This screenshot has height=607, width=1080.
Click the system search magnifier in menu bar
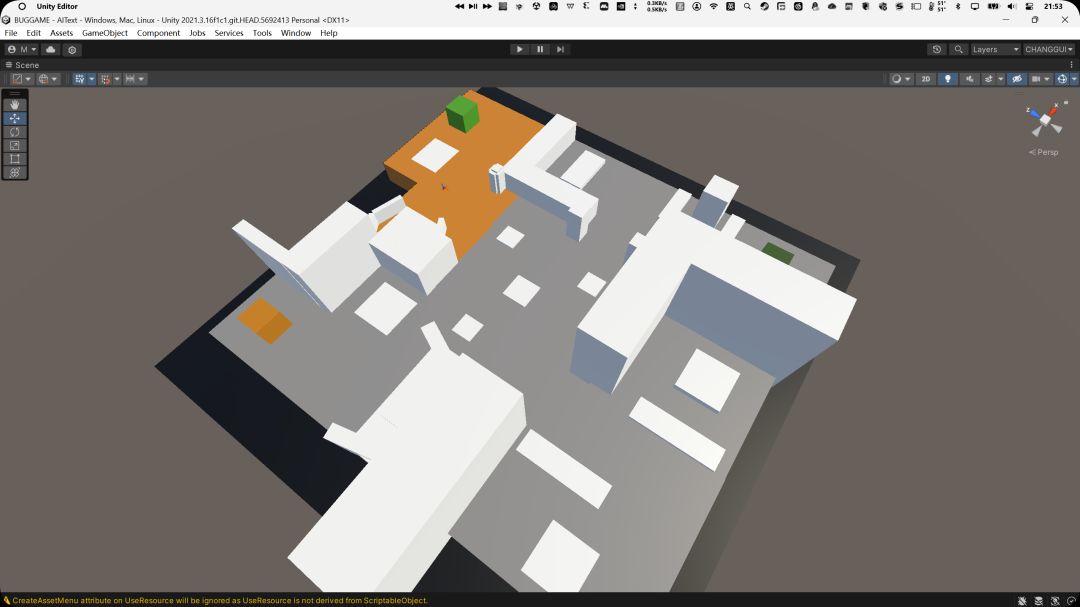click(x=747, y=6)
